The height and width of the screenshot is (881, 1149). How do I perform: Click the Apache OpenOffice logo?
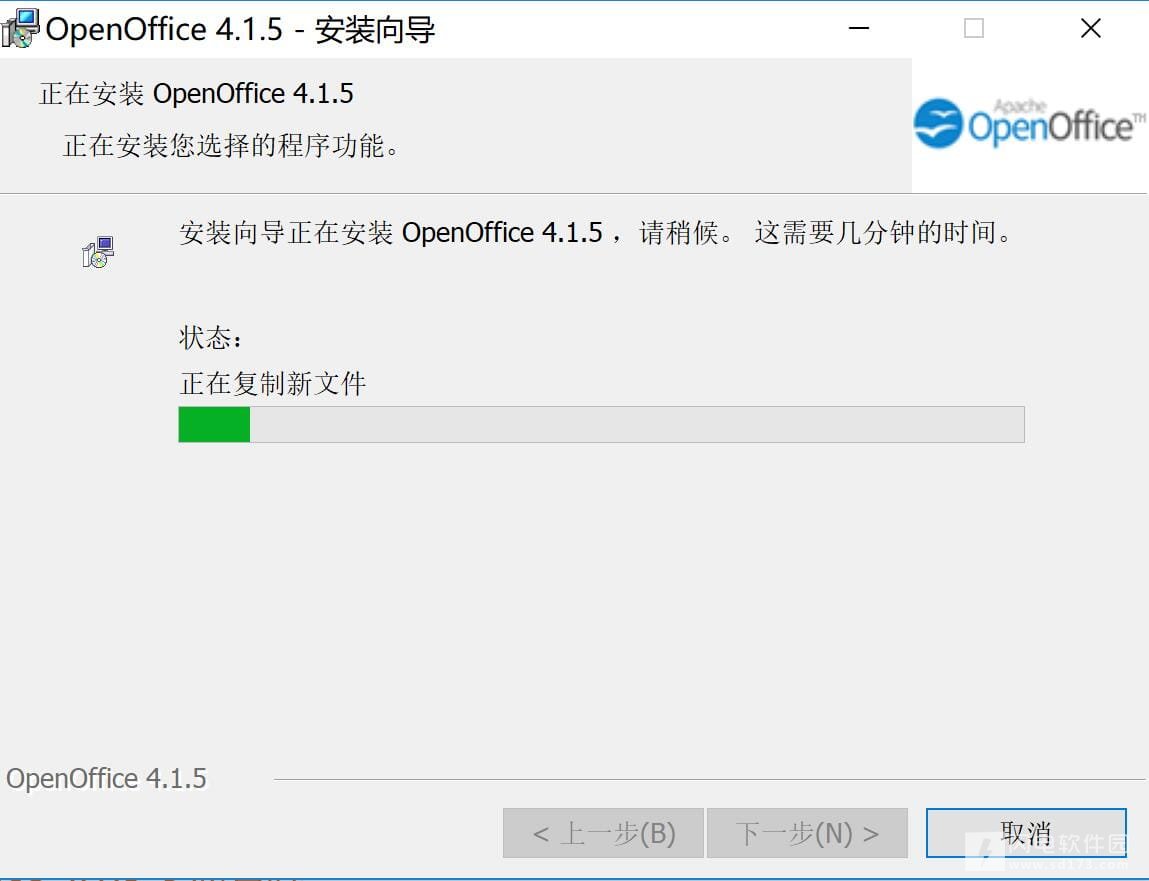point(1029,123)
